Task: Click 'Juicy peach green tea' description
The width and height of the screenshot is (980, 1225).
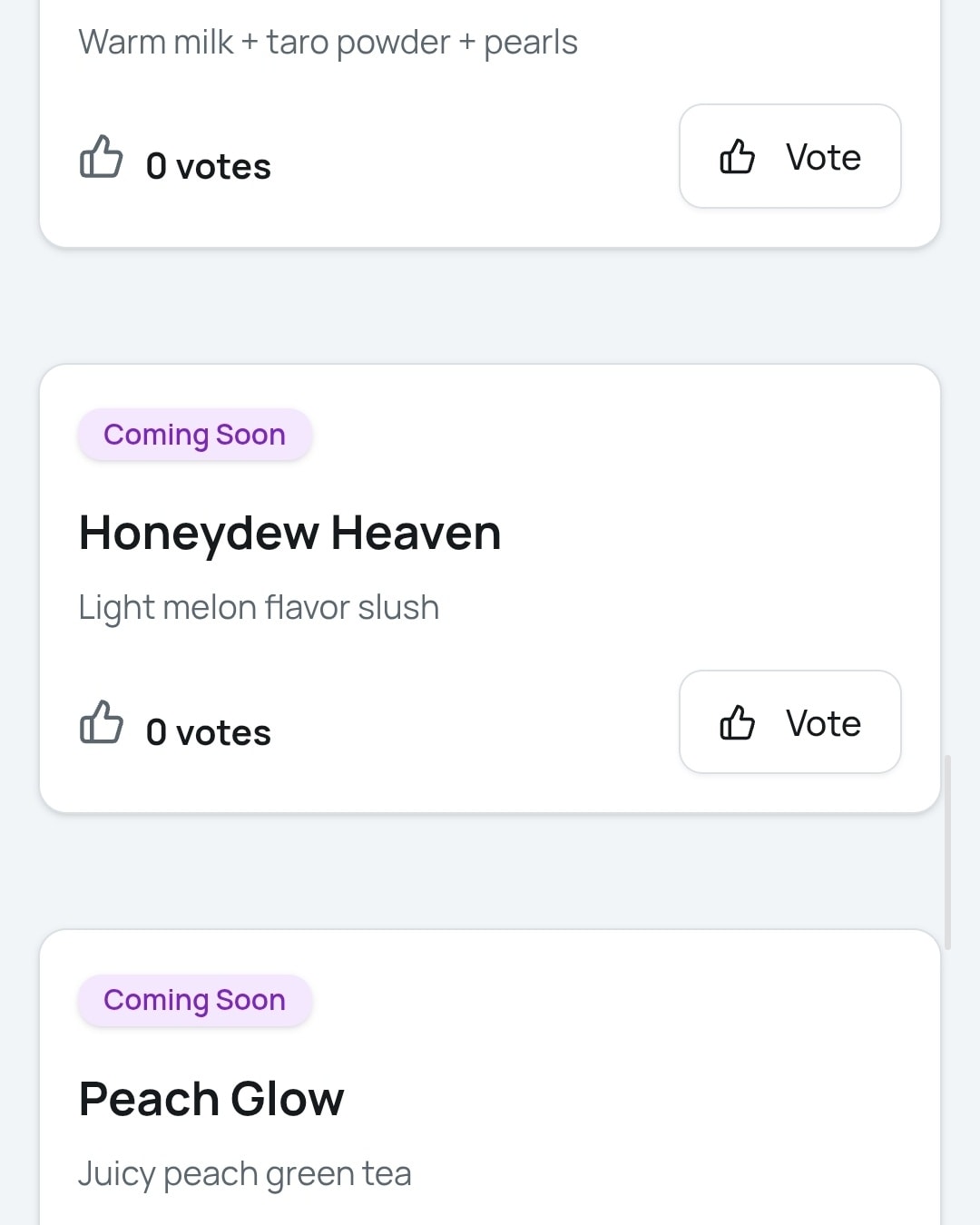Action: pyautogui.click(x=245, y=1173)
